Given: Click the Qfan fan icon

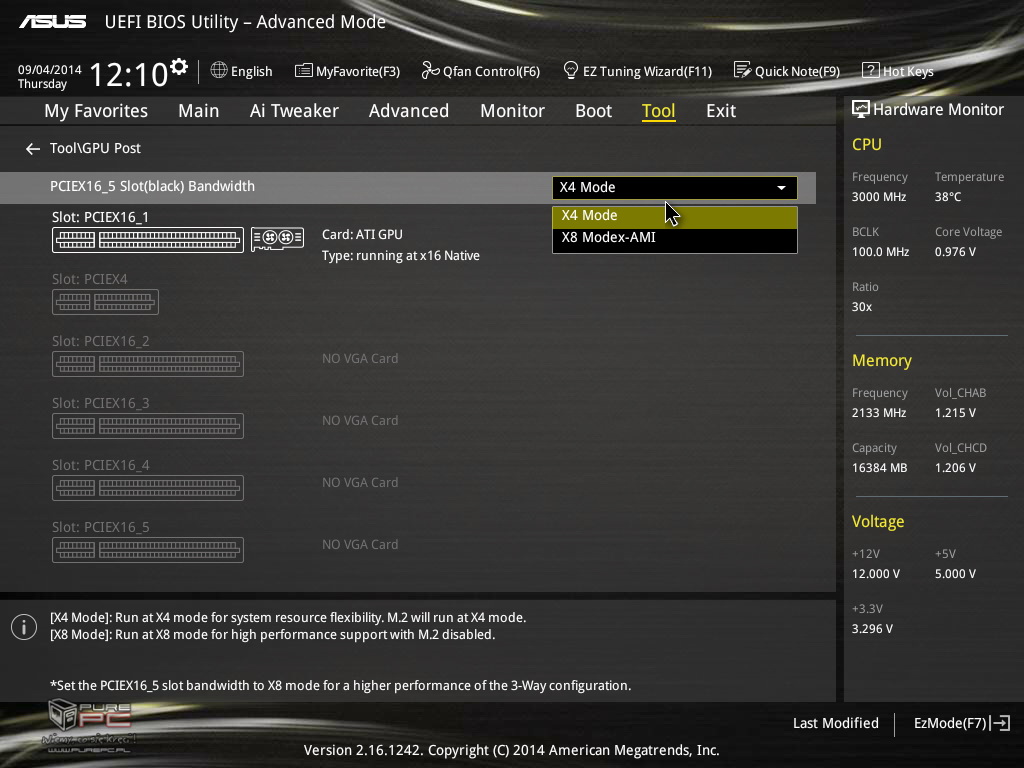Looking at the screenshot, I should pyautogui.click(x=430, y=70).
